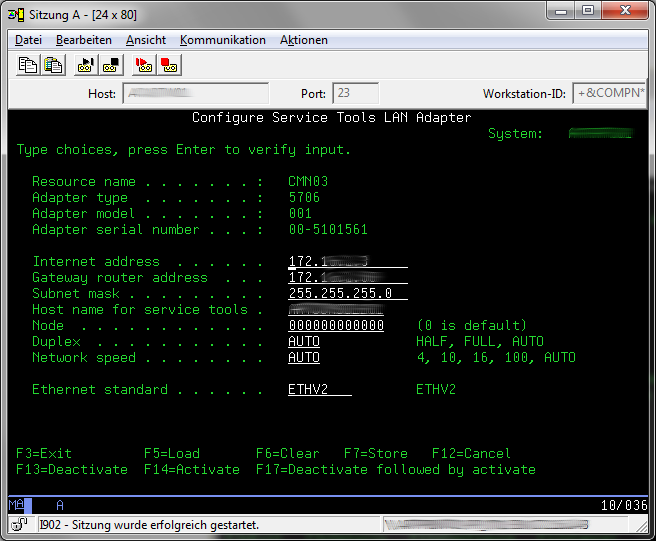
Task: Click the connection status icon in status bar
Action: 19,524
